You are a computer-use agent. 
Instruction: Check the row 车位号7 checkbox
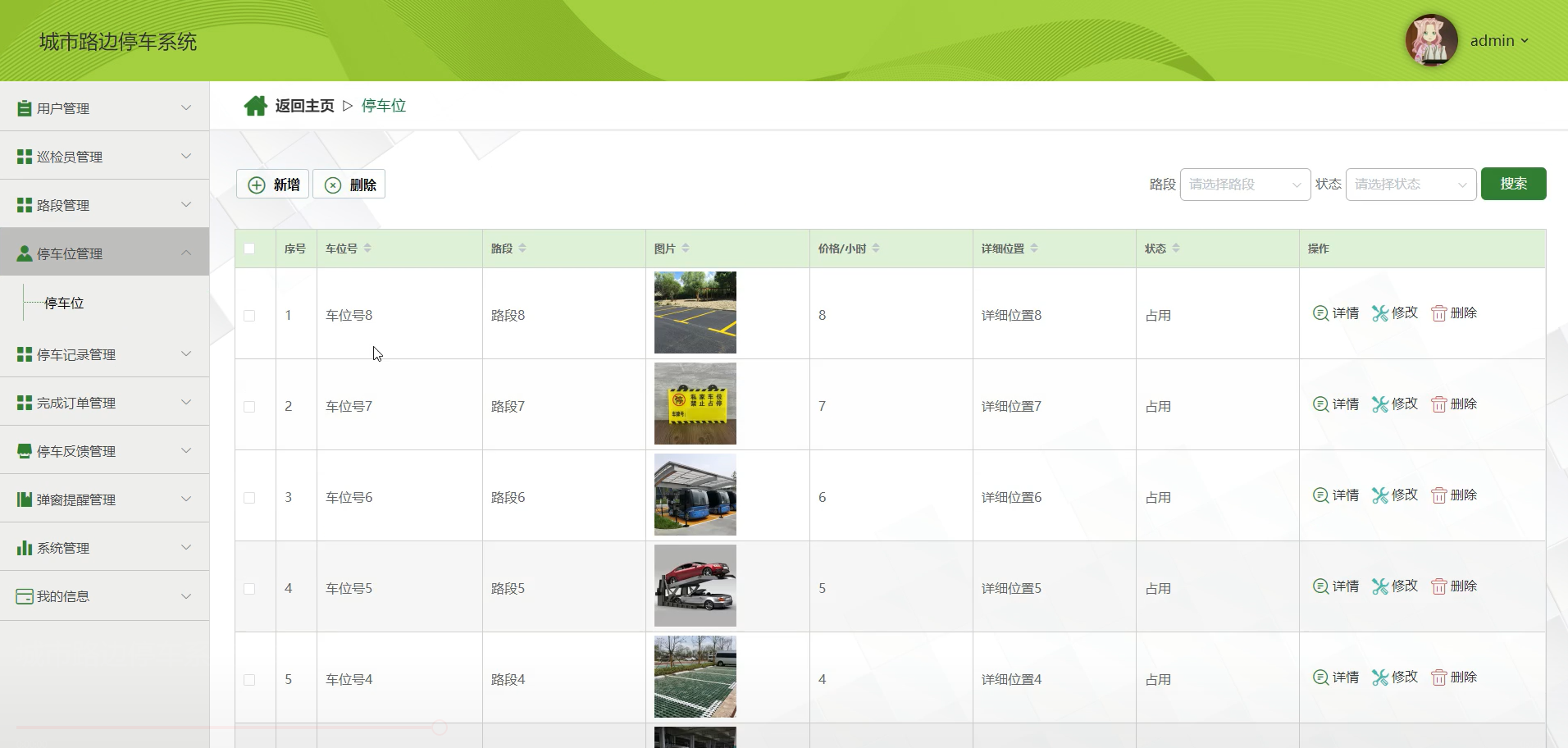249,407
